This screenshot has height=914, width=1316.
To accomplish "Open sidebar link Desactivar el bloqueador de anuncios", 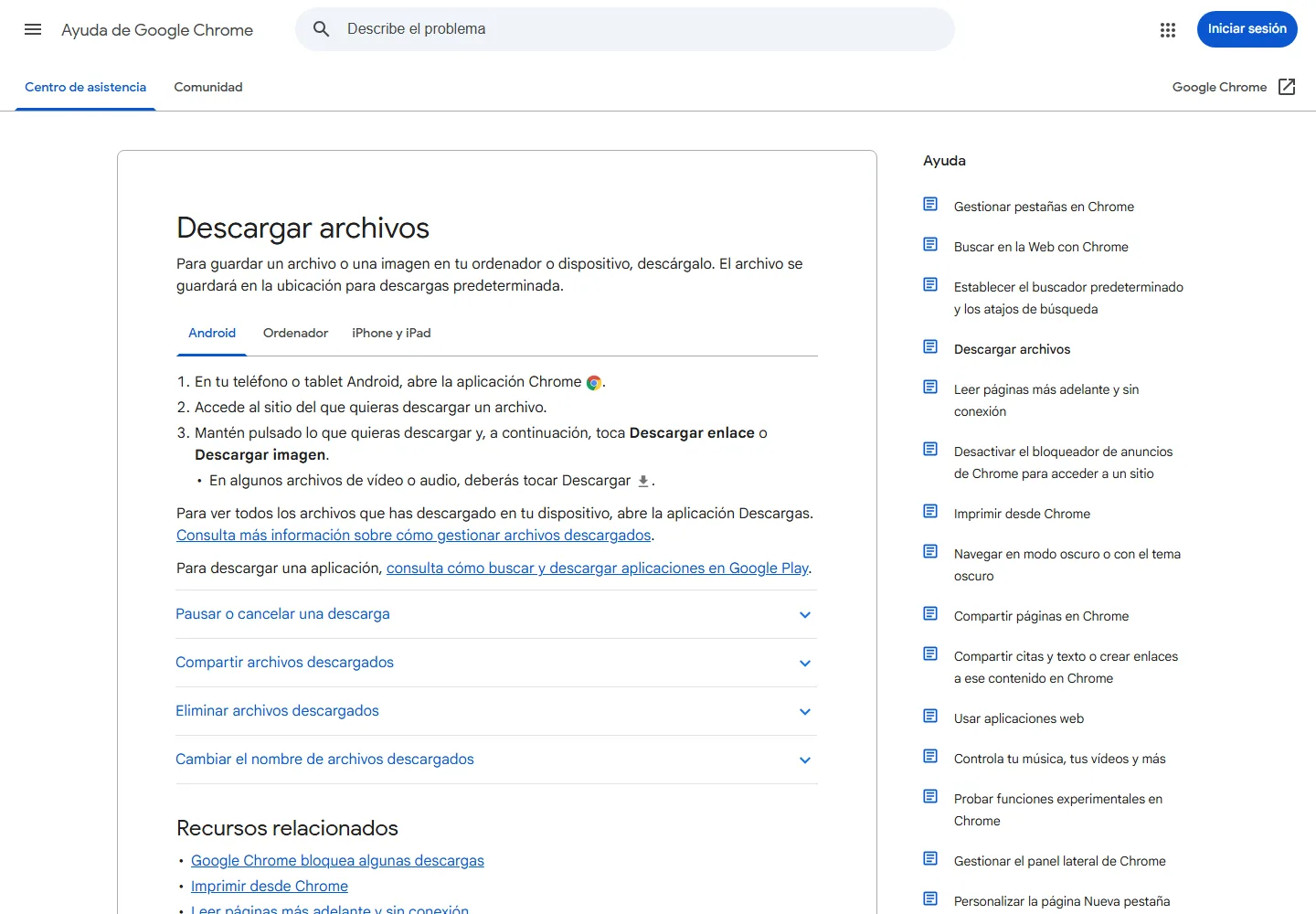I will pyautogui.click(x=1063, y=462).
